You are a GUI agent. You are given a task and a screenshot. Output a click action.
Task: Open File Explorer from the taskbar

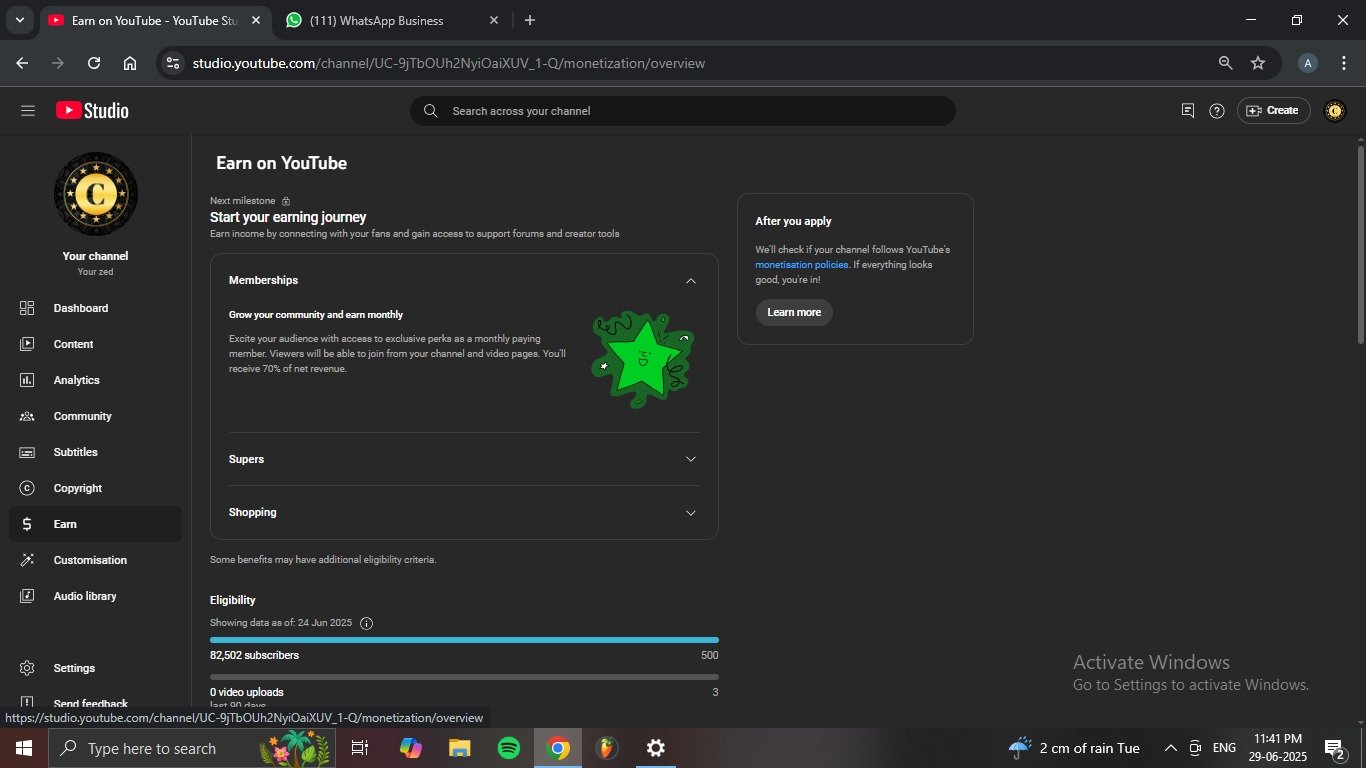(x=460, y=748)
